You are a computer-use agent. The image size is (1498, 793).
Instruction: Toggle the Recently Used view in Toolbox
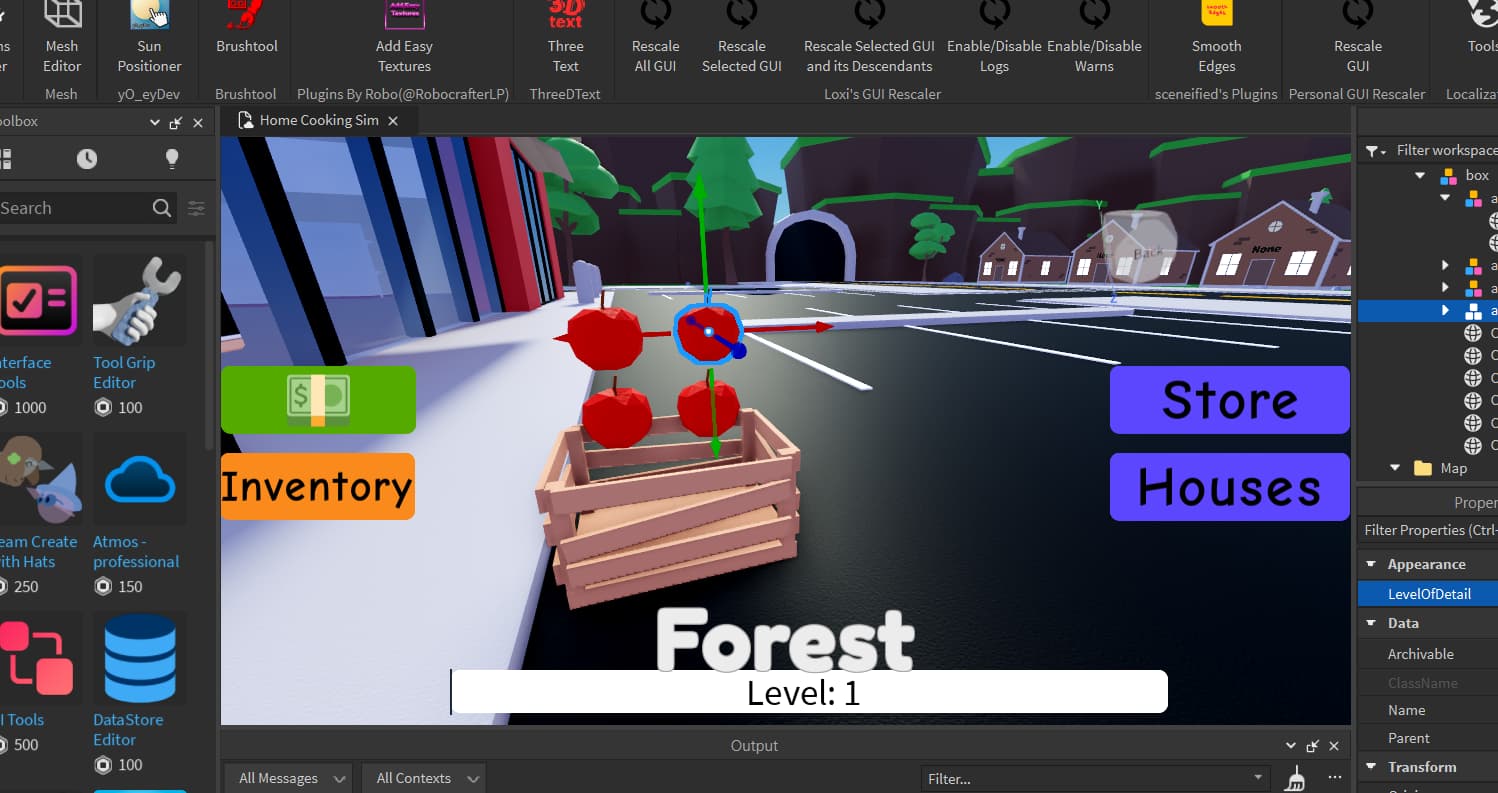[87, 158]
